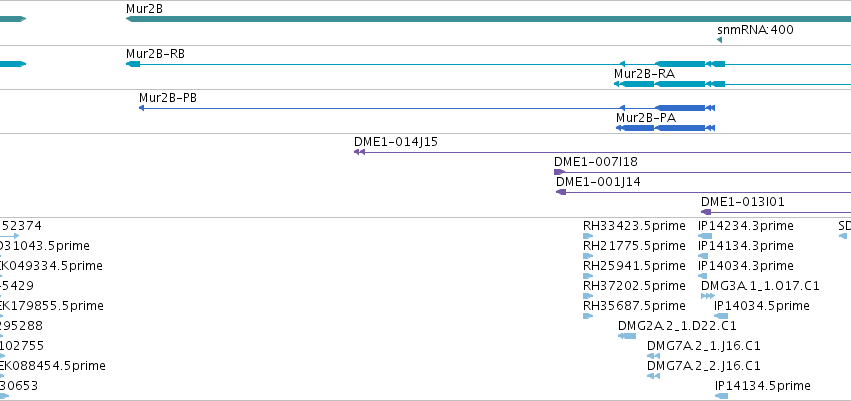Click the RH25941.5prime arrow glyph
851x401 pixels.
(588, 276)
